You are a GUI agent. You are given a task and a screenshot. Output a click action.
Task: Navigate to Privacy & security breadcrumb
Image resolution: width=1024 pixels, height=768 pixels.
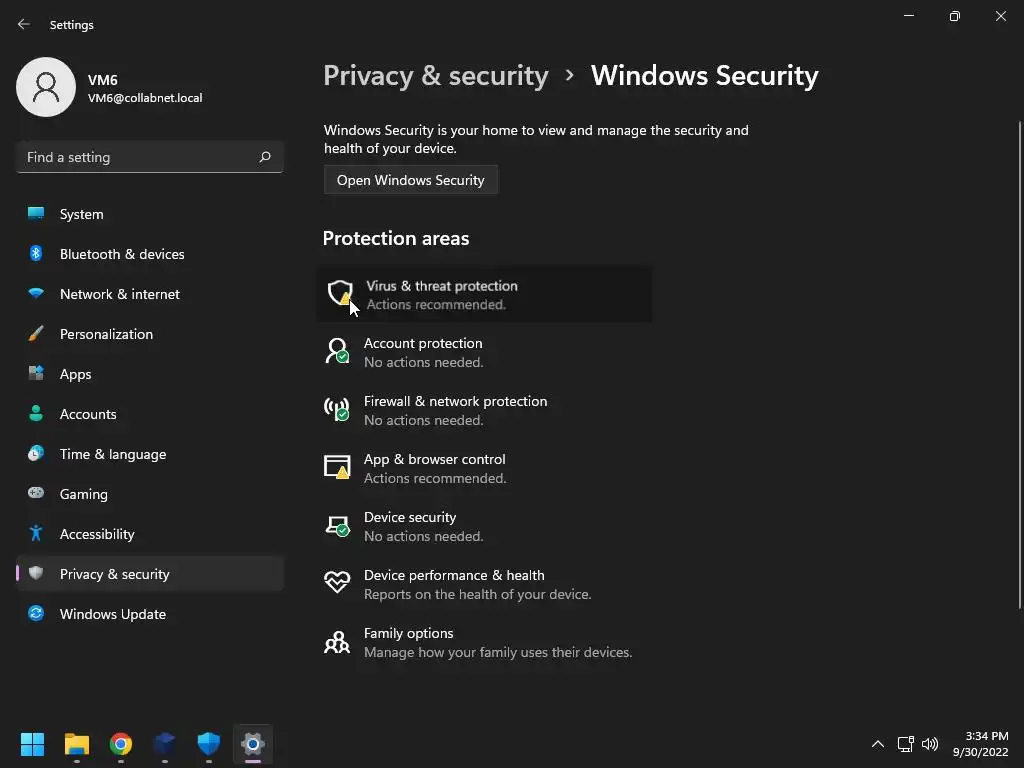(x=436, y=76)
